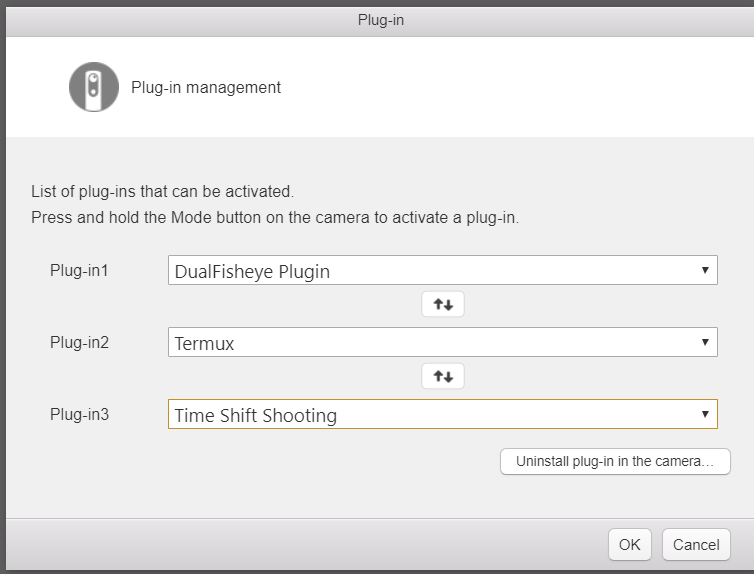The width and height of the screenshot is (754, 574).
Task: Click the 'Press and hold the Mode button' instruction
Action: [275, 217]
